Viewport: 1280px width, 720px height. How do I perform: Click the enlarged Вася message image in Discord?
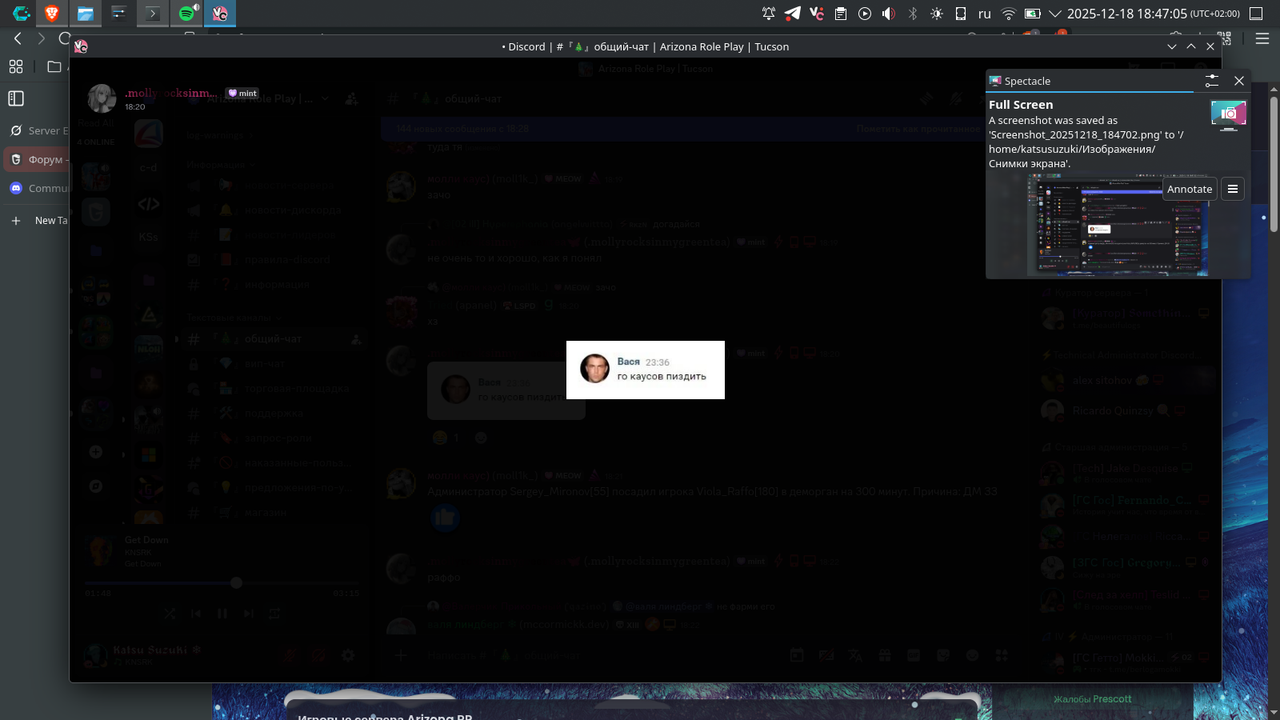click(x=645, y=370)
